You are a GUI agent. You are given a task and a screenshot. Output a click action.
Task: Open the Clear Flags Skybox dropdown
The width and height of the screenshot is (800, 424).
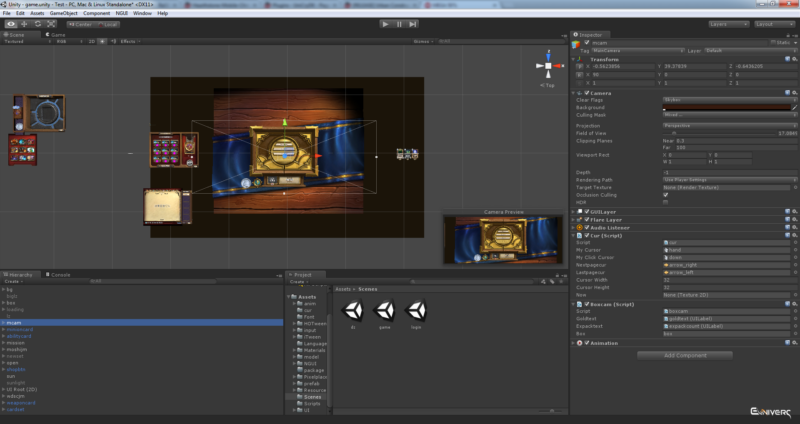pos(730,100)
